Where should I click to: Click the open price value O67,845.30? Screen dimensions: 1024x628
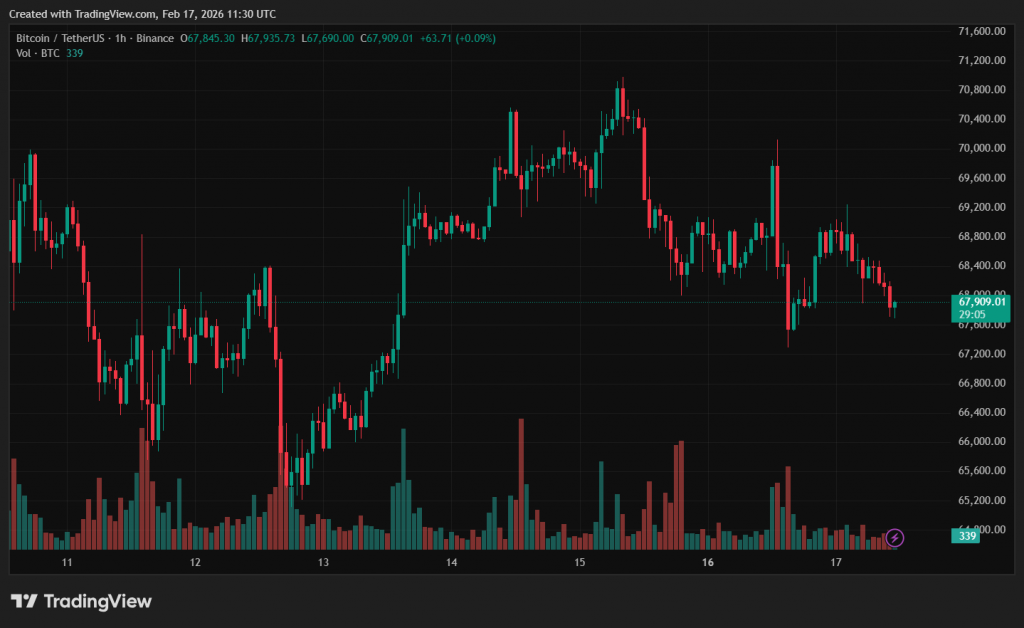tap(207, 38)
